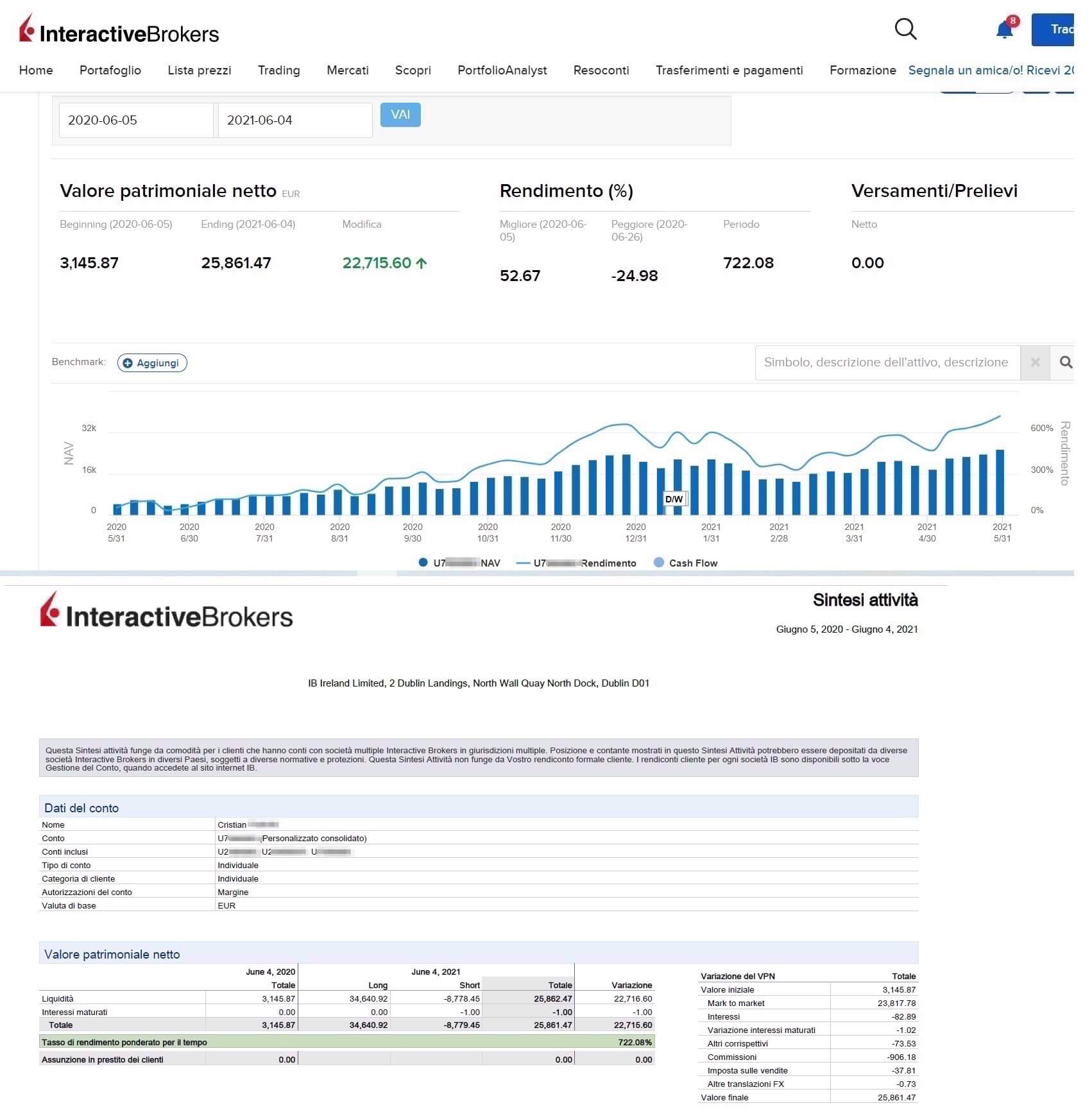Click the search magnifier icon in header
This screenshot has width=1092, height=1119.
click(x=905, y=29)
